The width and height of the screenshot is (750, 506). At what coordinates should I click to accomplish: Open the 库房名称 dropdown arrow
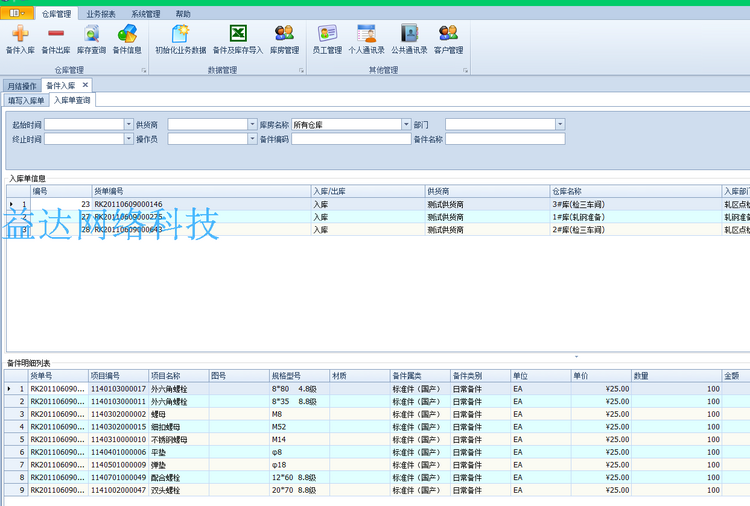click(x=406, y=124)
